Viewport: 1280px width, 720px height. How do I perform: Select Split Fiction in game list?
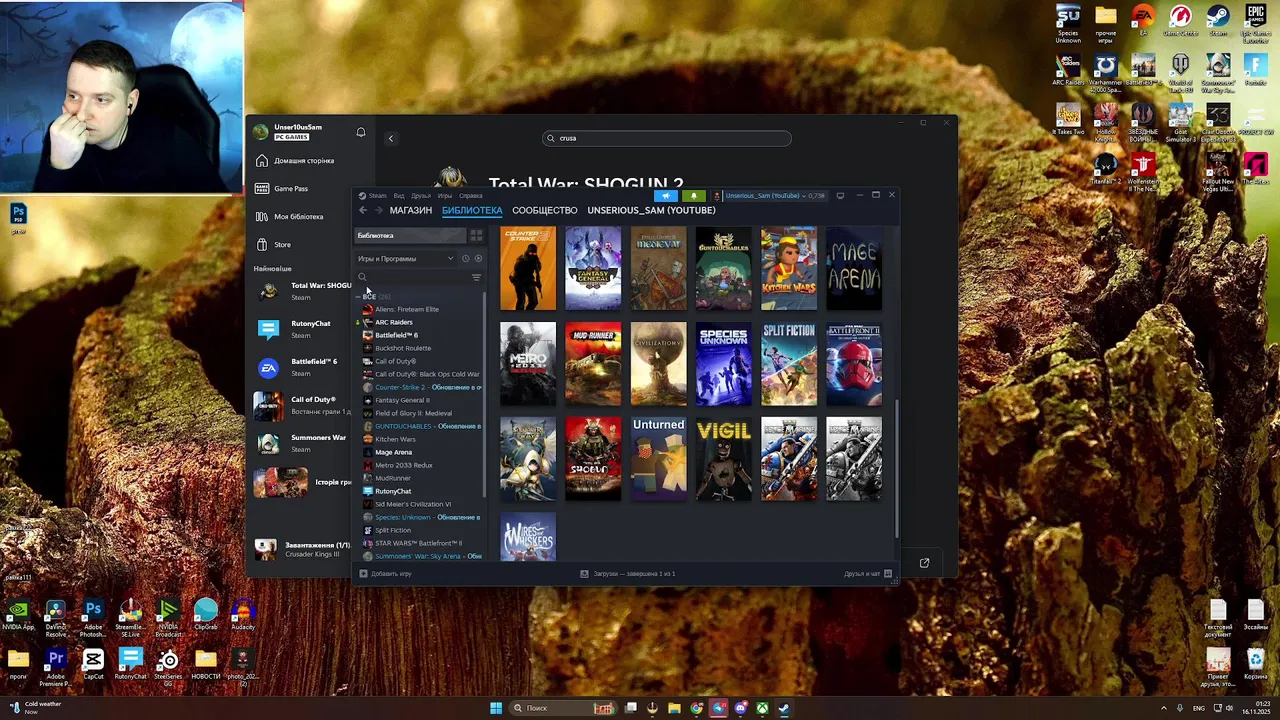pos(393,530)
